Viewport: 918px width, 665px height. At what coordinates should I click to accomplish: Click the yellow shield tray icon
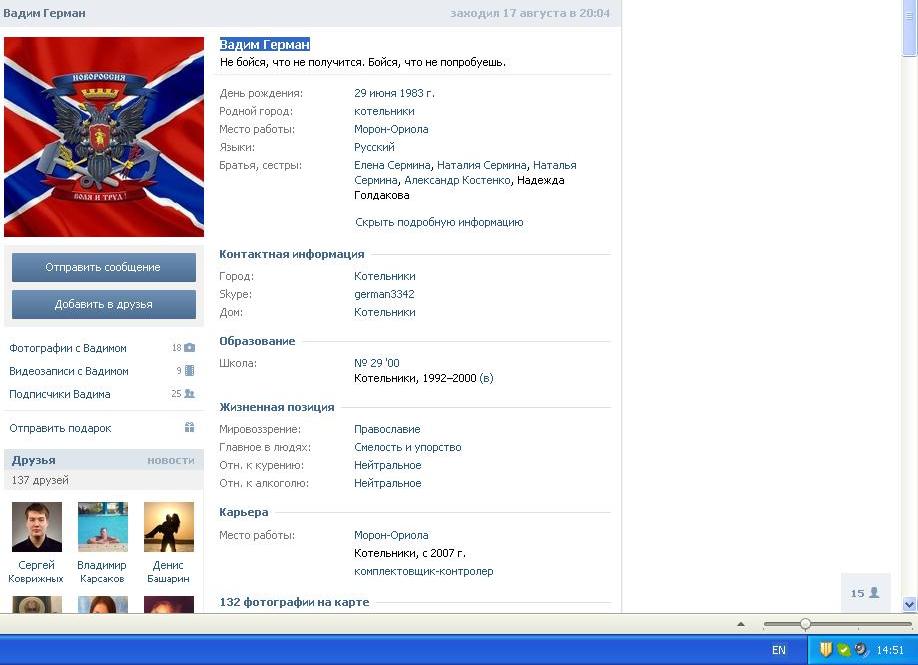click(x=825, y=649)
